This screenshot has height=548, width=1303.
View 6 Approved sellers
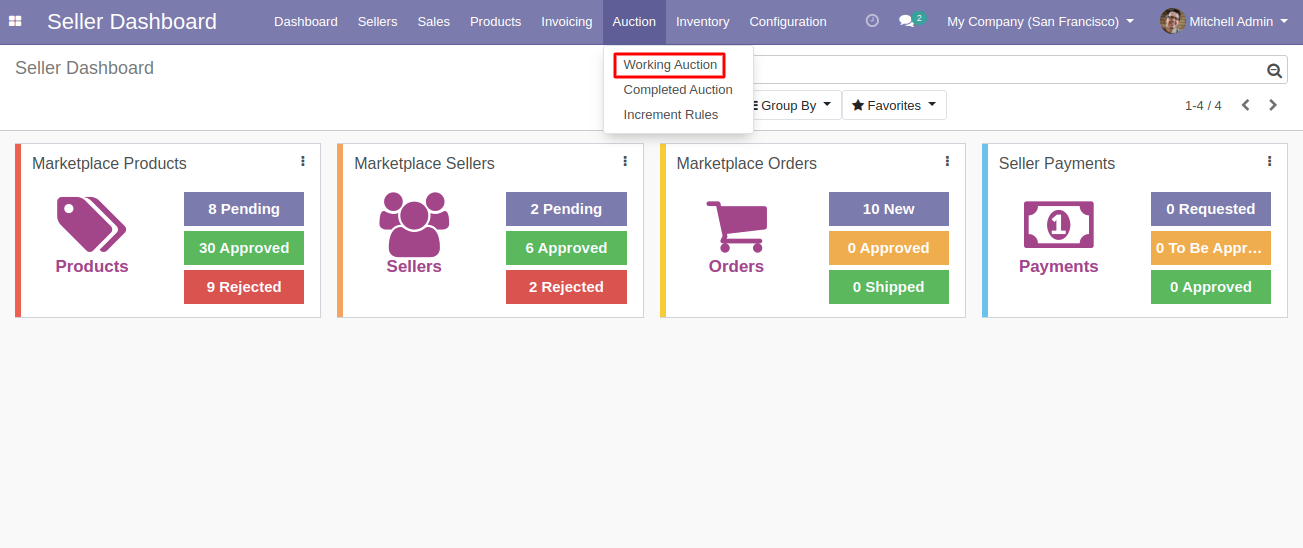pos(566,248)
